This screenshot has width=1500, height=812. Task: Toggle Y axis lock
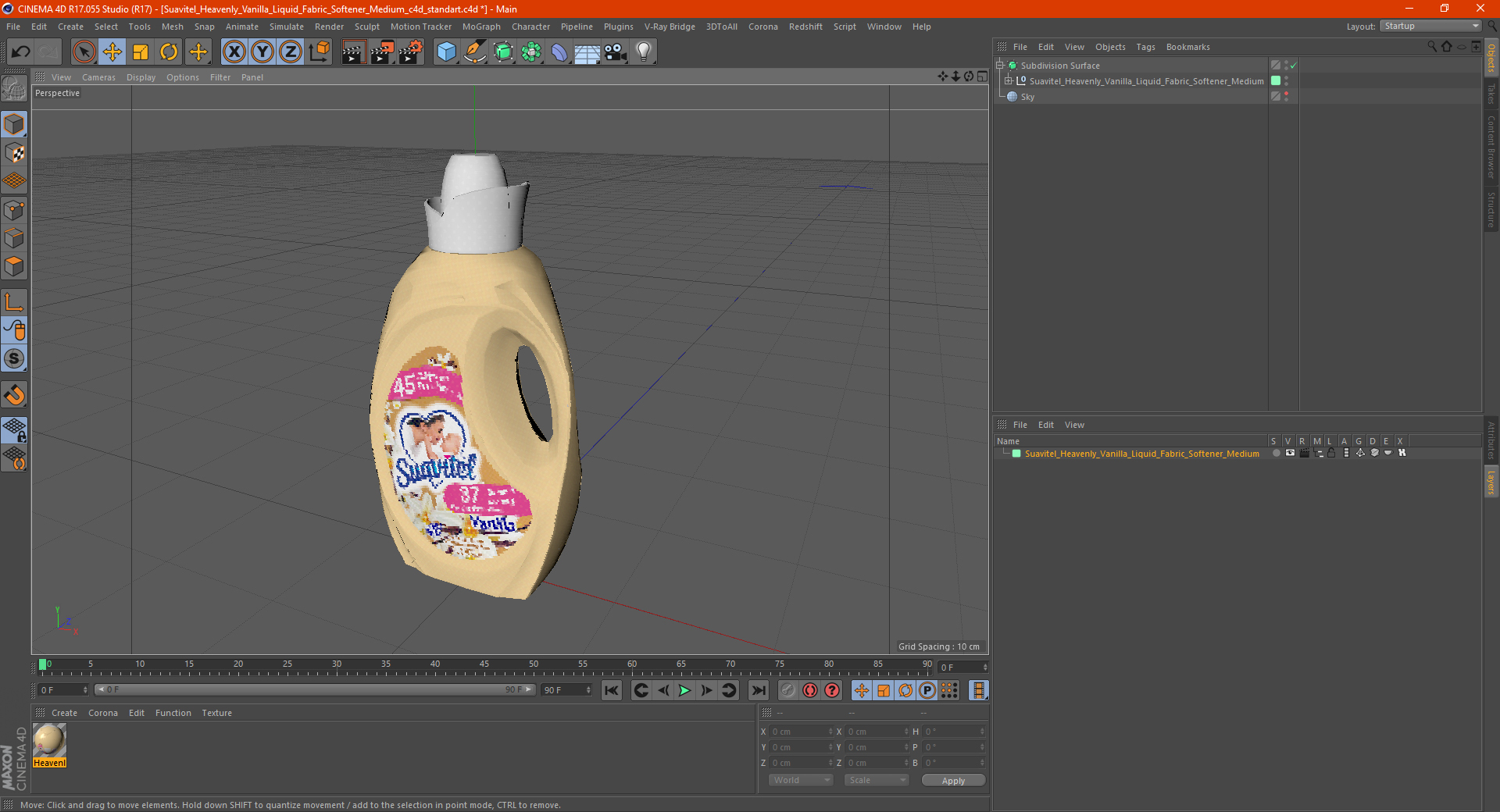[x=262, y=52]
